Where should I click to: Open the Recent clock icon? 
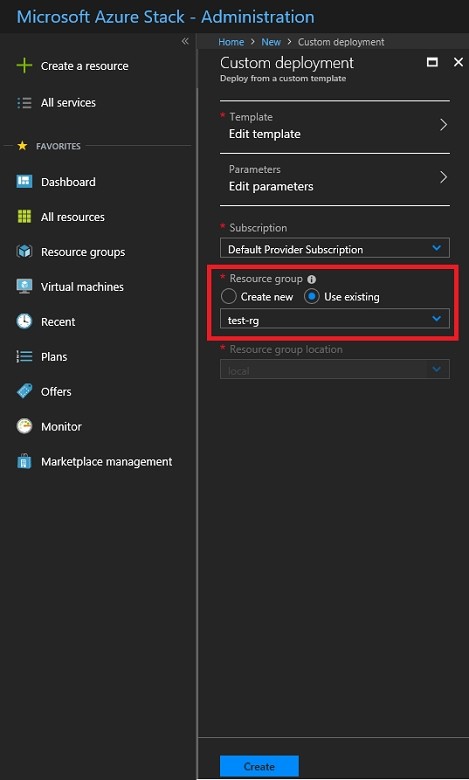[24, 321]
